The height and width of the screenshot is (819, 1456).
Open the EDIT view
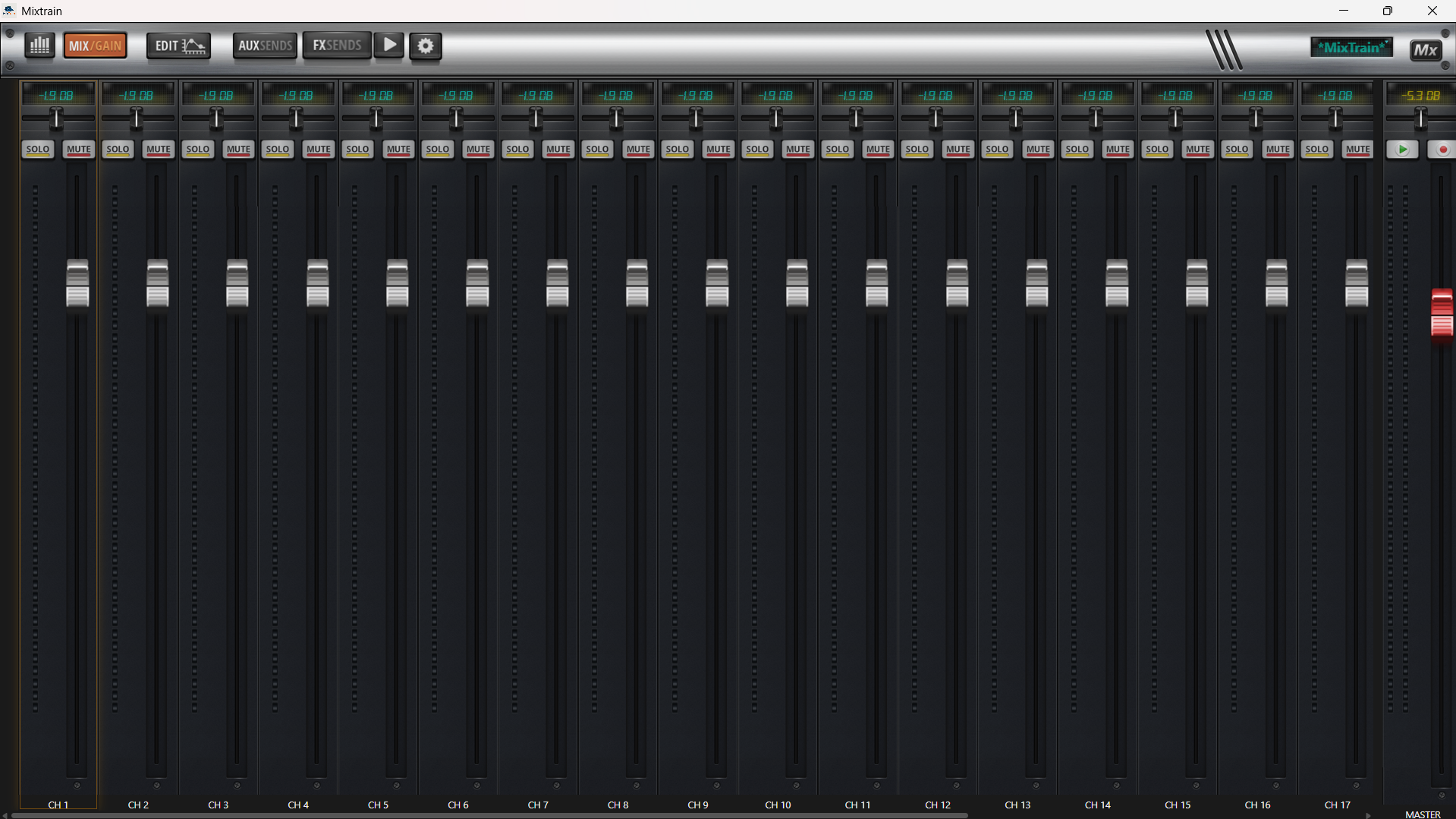point(178,46)
